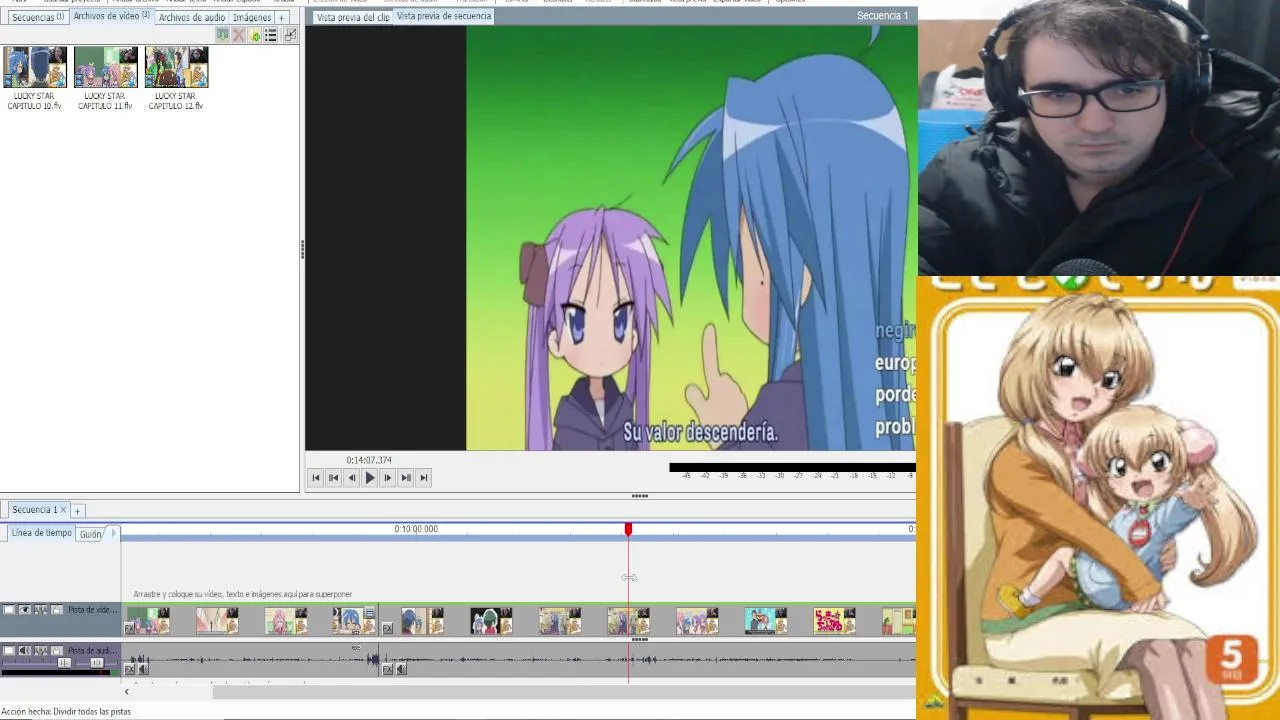Image resolution: width=1280 pixels, height=720 pixels.
Task: Play the sequence preview
Action: pyautogui.click(x=370, y=478)
